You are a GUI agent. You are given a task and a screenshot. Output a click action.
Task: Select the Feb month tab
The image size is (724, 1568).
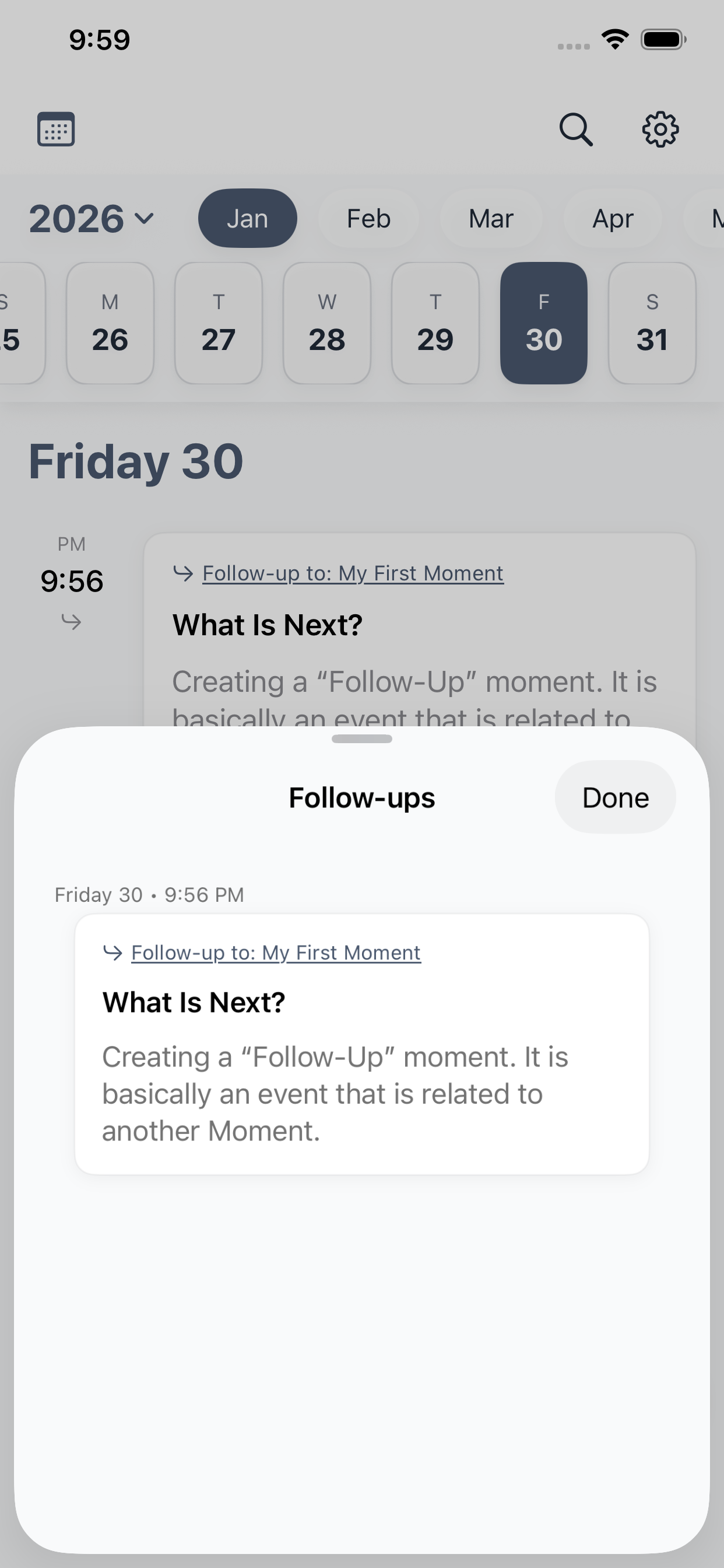(368, 219)
